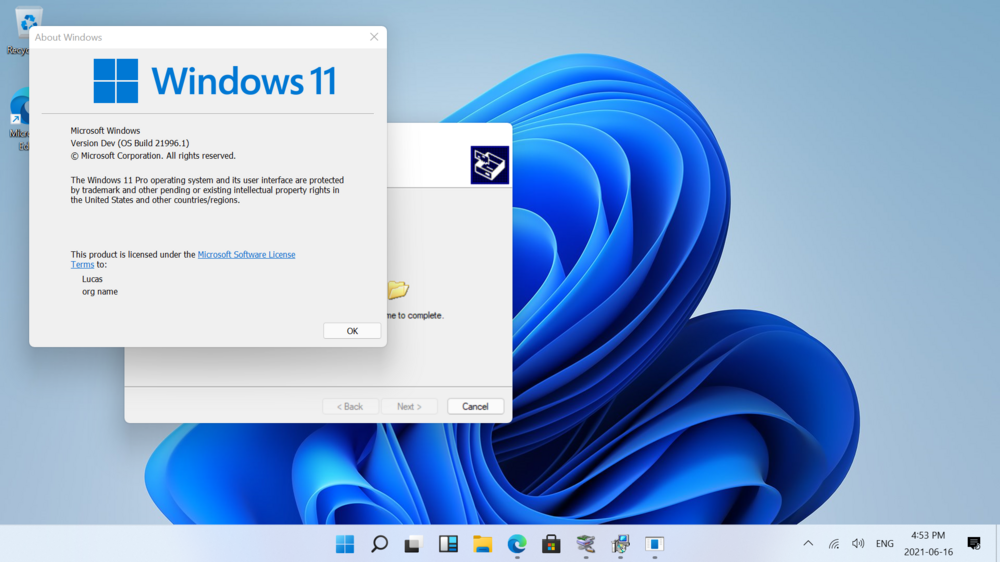
Task: Select the About Windows taskbar app icon
Action: [x=654, y=544]
